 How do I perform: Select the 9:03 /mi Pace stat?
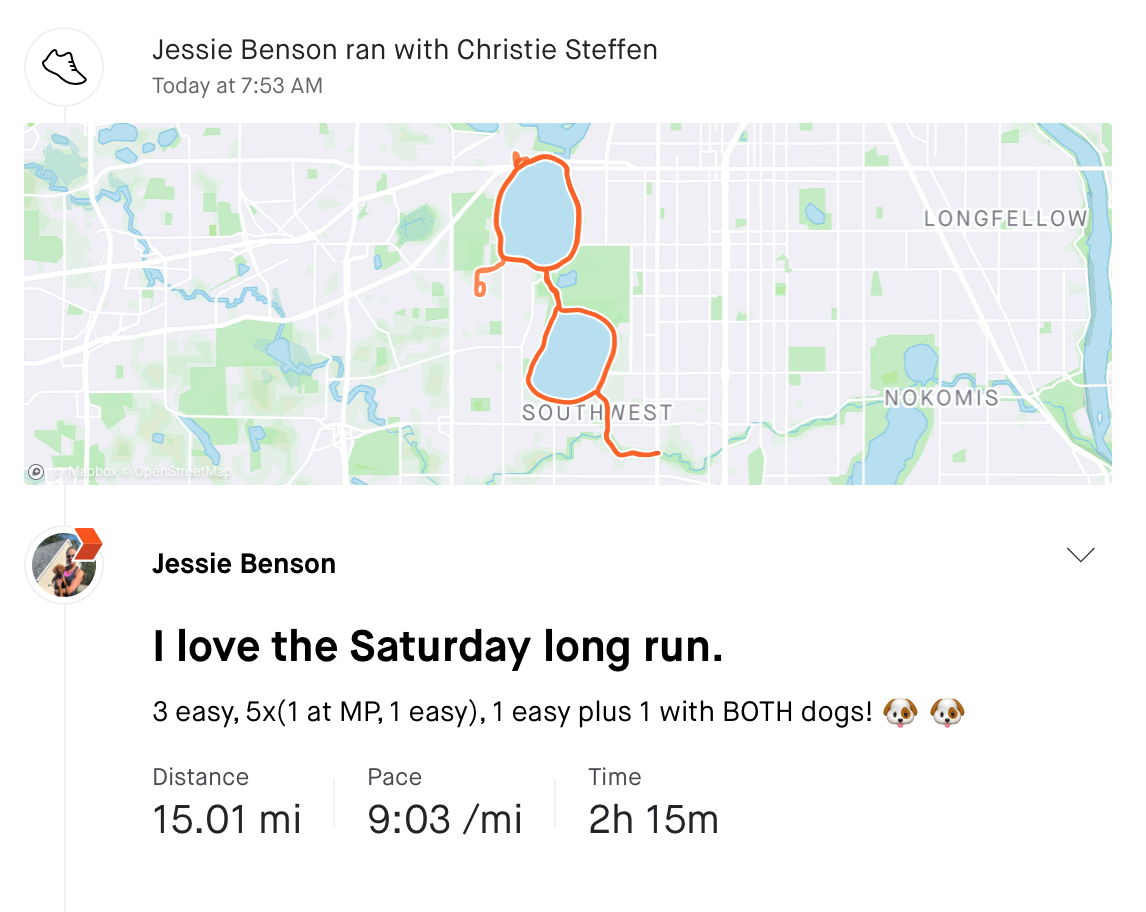click(445, 819)
